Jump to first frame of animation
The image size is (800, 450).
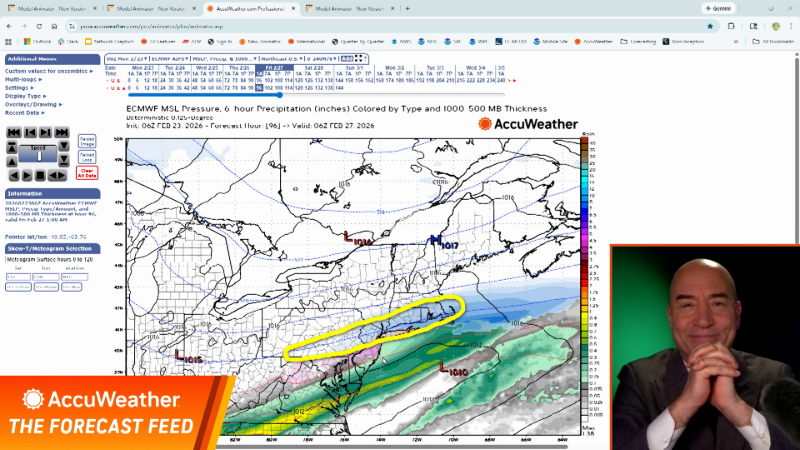tap(13, 132)
